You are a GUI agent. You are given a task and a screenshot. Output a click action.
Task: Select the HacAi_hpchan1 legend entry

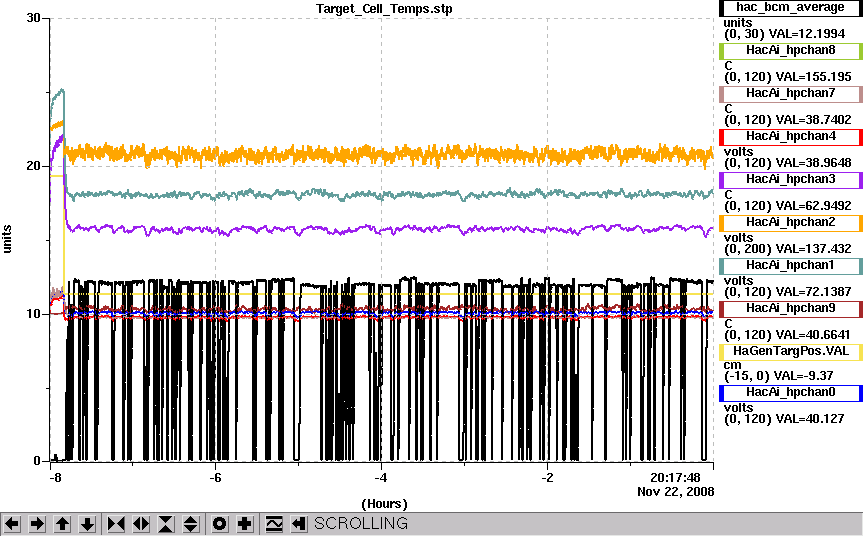790,266
